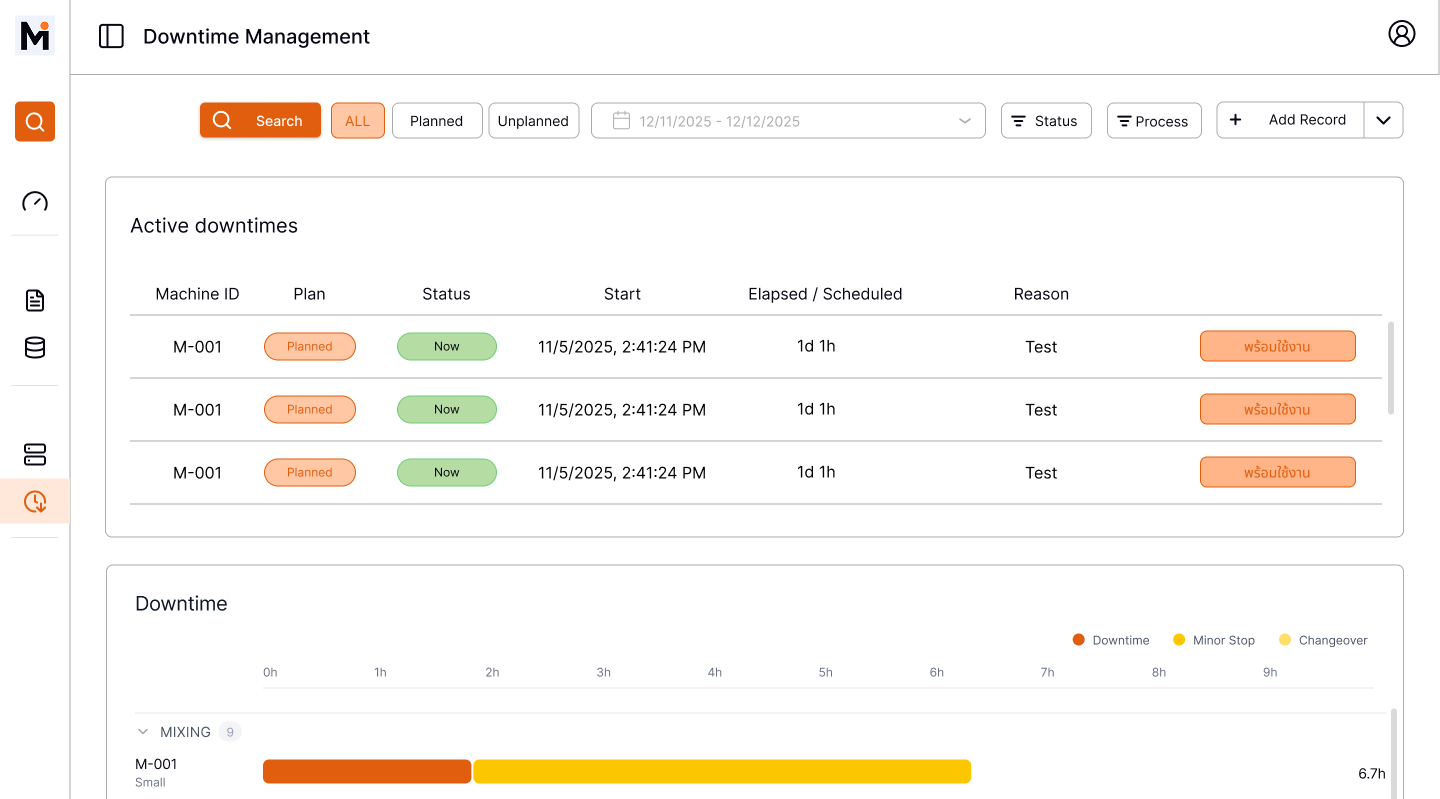Select the ALL filter toggle
This screenshot has width=1440, height=799.
pyautogui.click(x=357, y=120)
